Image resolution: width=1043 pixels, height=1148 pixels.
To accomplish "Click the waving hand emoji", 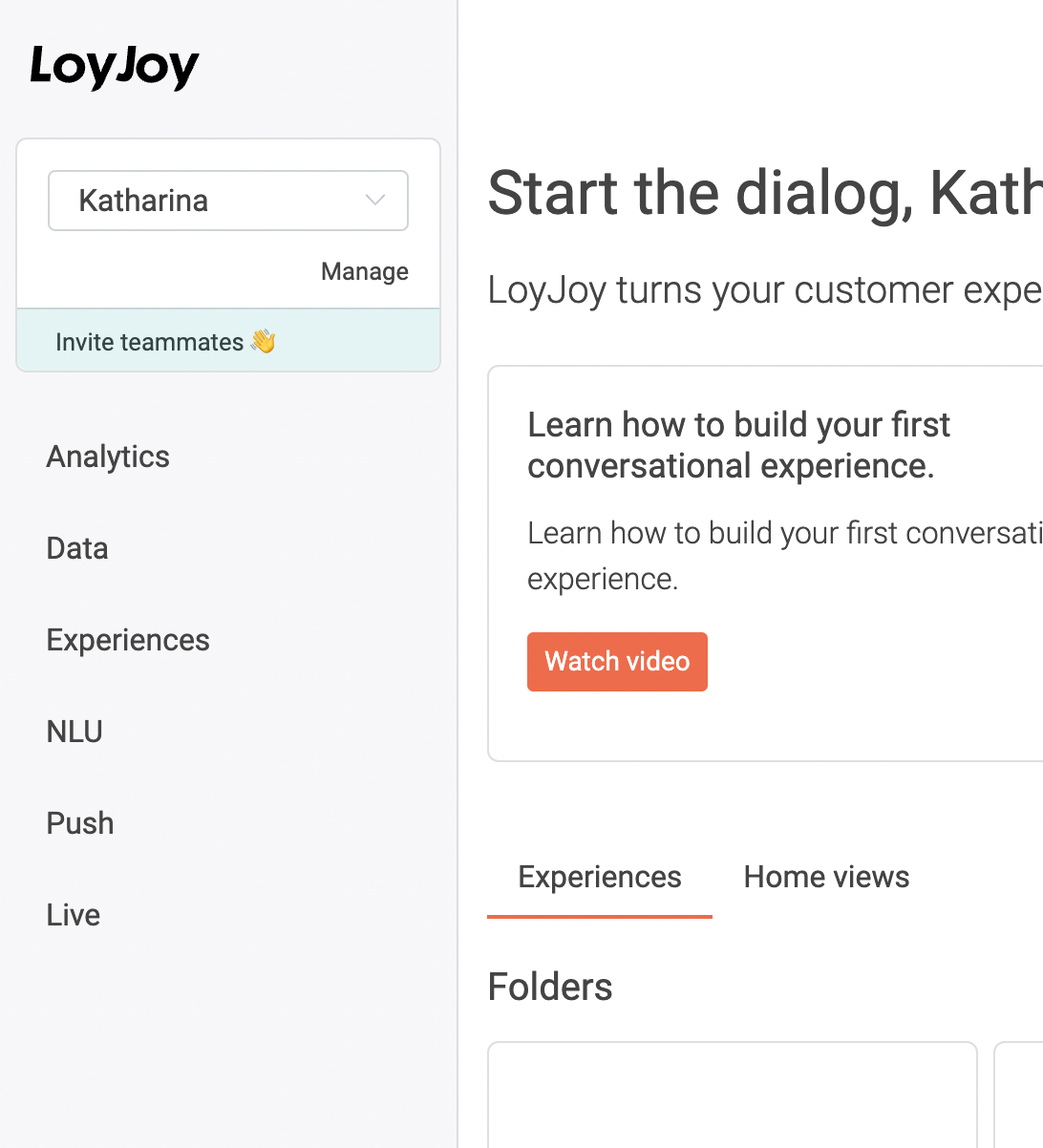I will tap(261, 339).
